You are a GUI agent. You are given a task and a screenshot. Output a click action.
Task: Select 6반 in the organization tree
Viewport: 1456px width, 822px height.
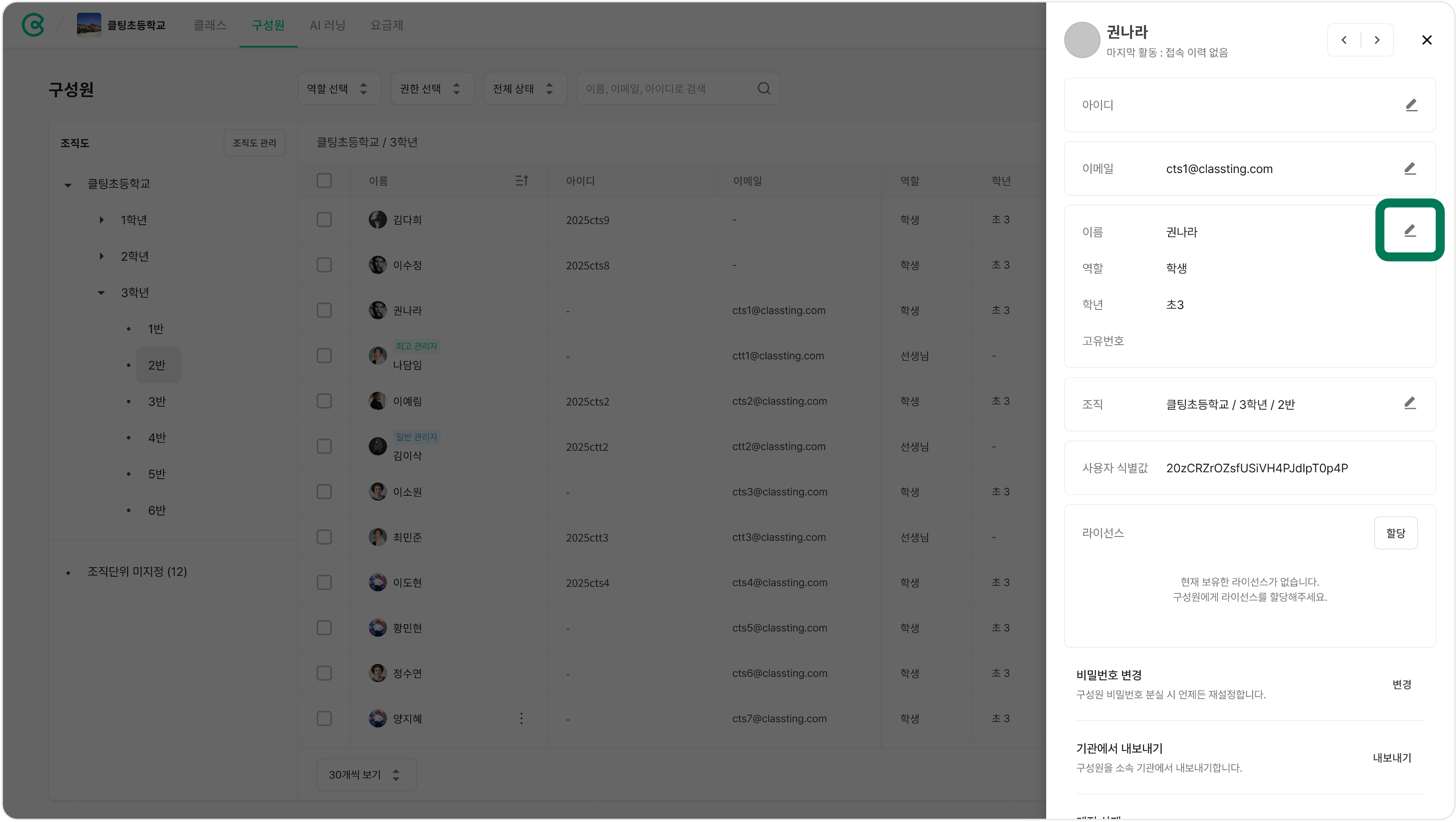tap(157, 510)
